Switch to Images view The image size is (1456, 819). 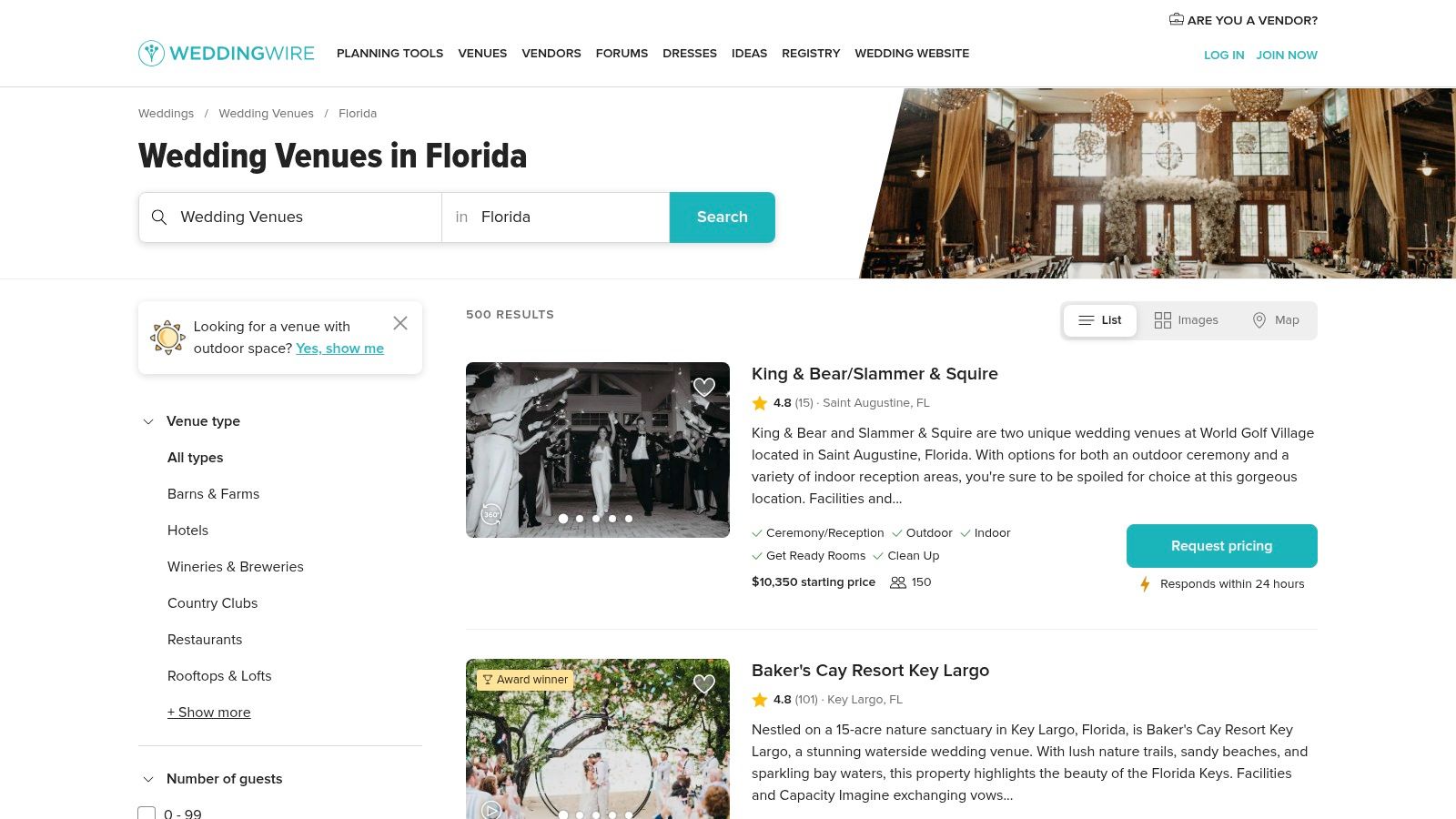pyautogui.click(x=1187, y=320)
